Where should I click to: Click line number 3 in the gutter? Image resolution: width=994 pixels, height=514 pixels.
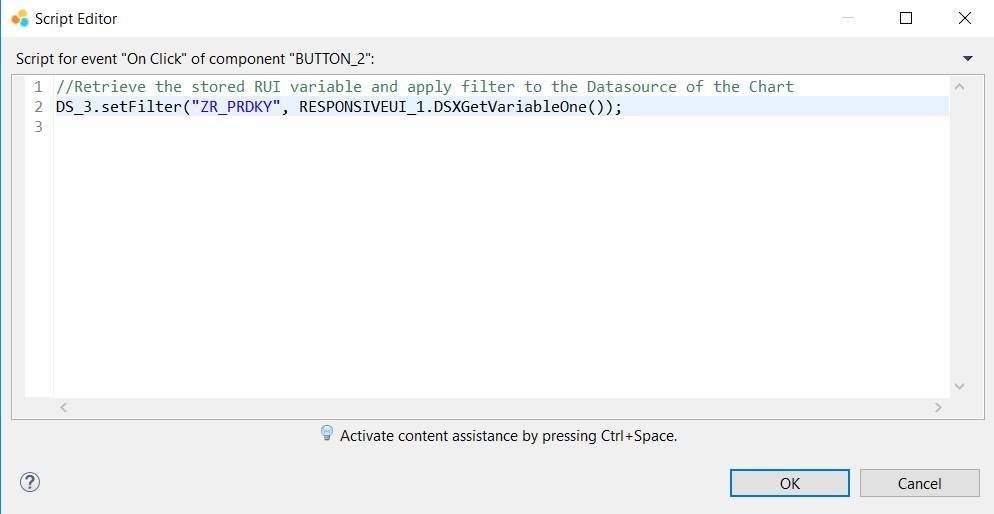pyautogui.click(x=38, y=127)
